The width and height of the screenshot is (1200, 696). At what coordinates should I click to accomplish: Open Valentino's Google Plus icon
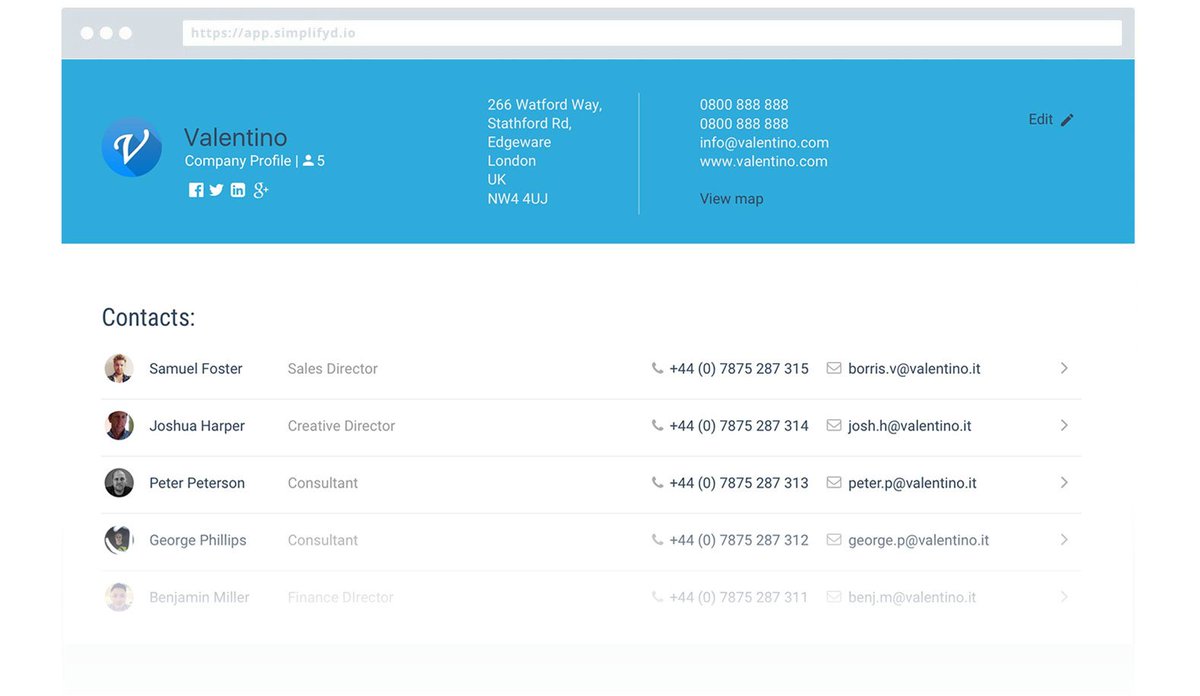tap(261, 190)
